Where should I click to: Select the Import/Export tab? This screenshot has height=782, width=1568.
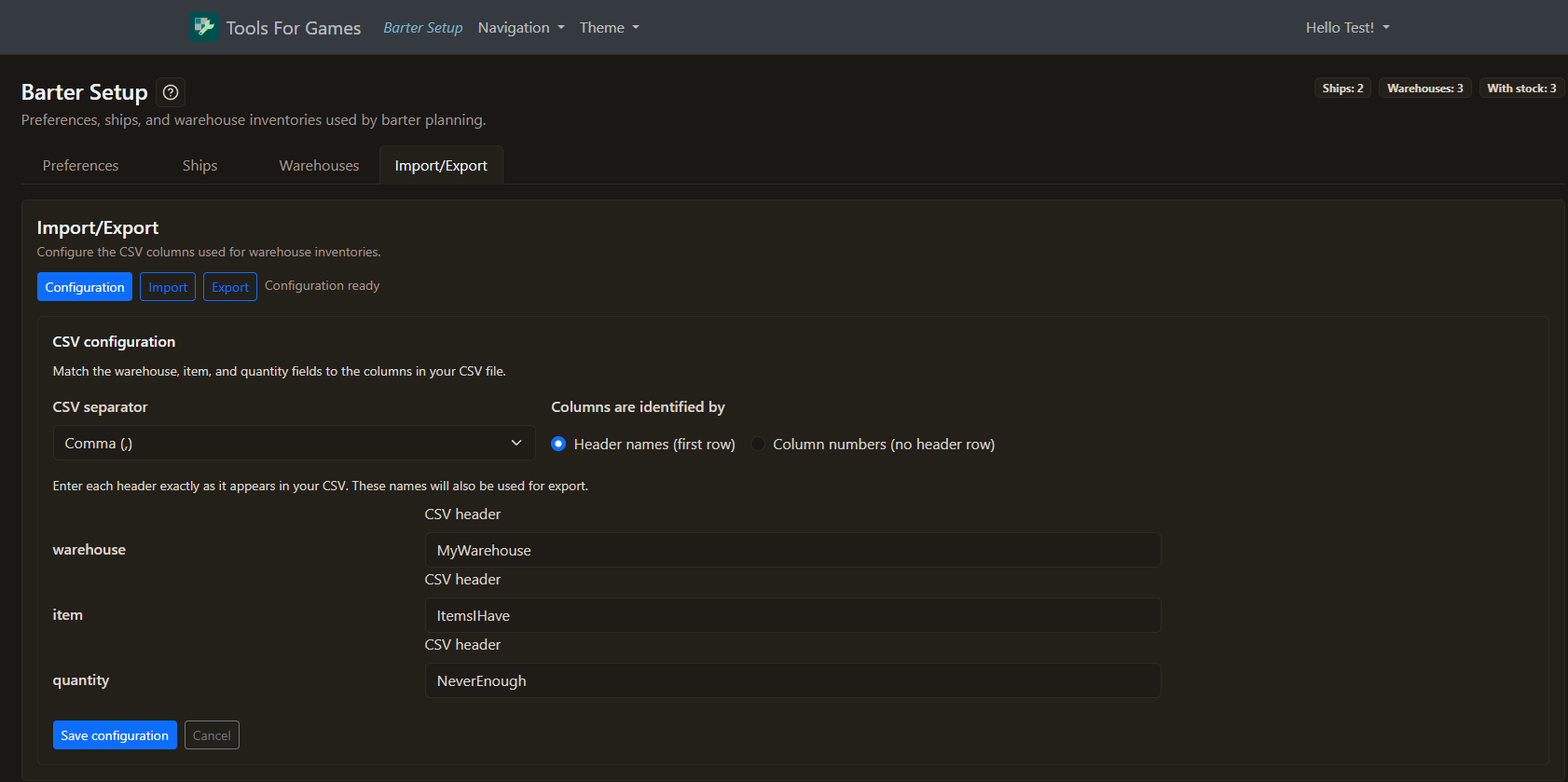pos(441,165)
